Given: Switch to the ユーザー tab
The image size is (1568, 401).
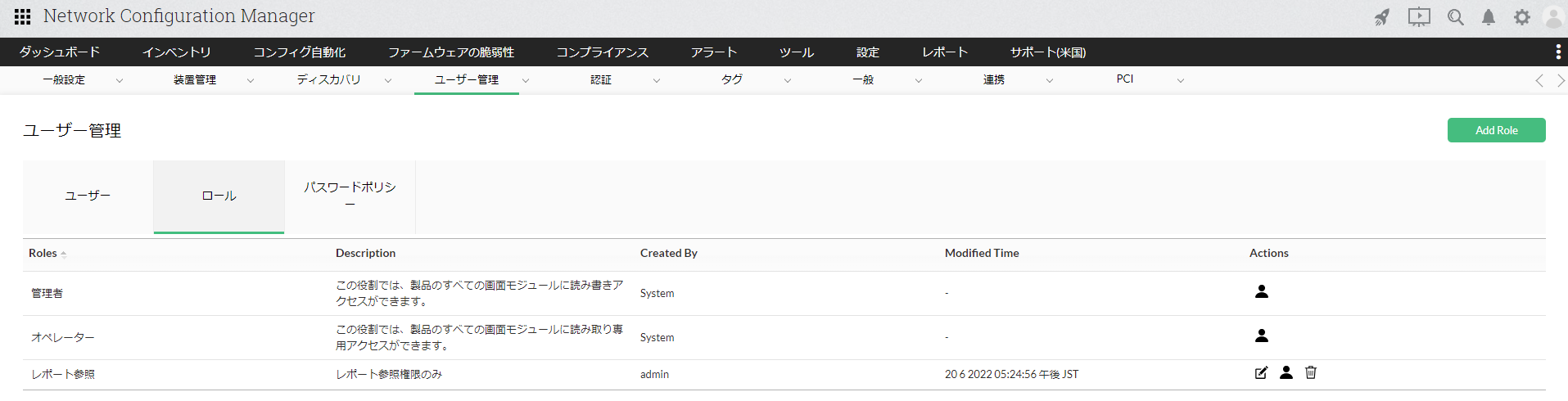Looking at the screenshot, I should (x=88, y=196).
